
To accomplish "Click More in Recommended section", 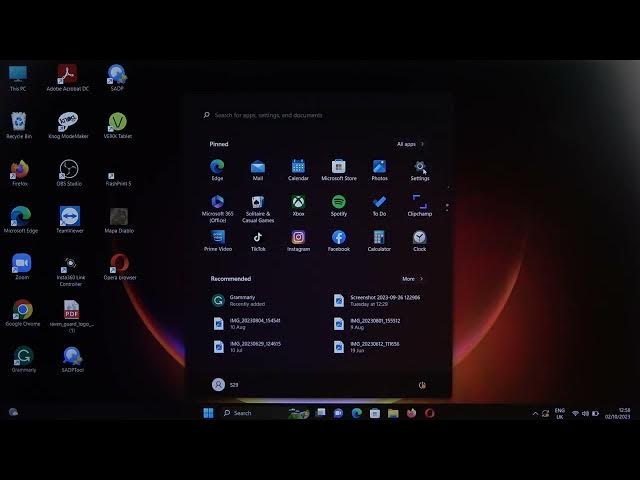I will click(412, 279).
